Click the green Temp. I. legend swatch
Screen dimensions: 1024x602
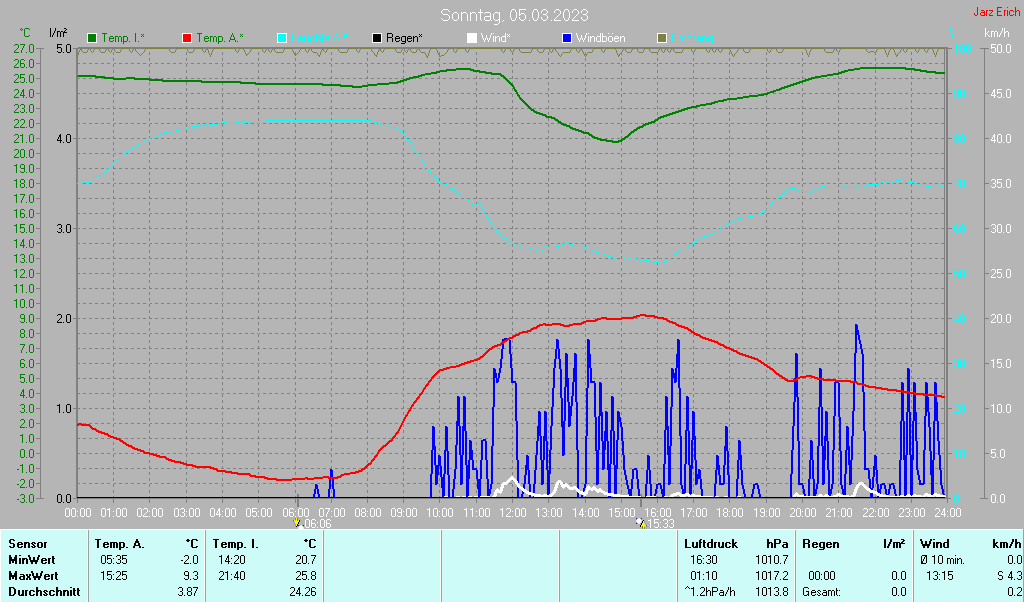(x=92, y=39)
